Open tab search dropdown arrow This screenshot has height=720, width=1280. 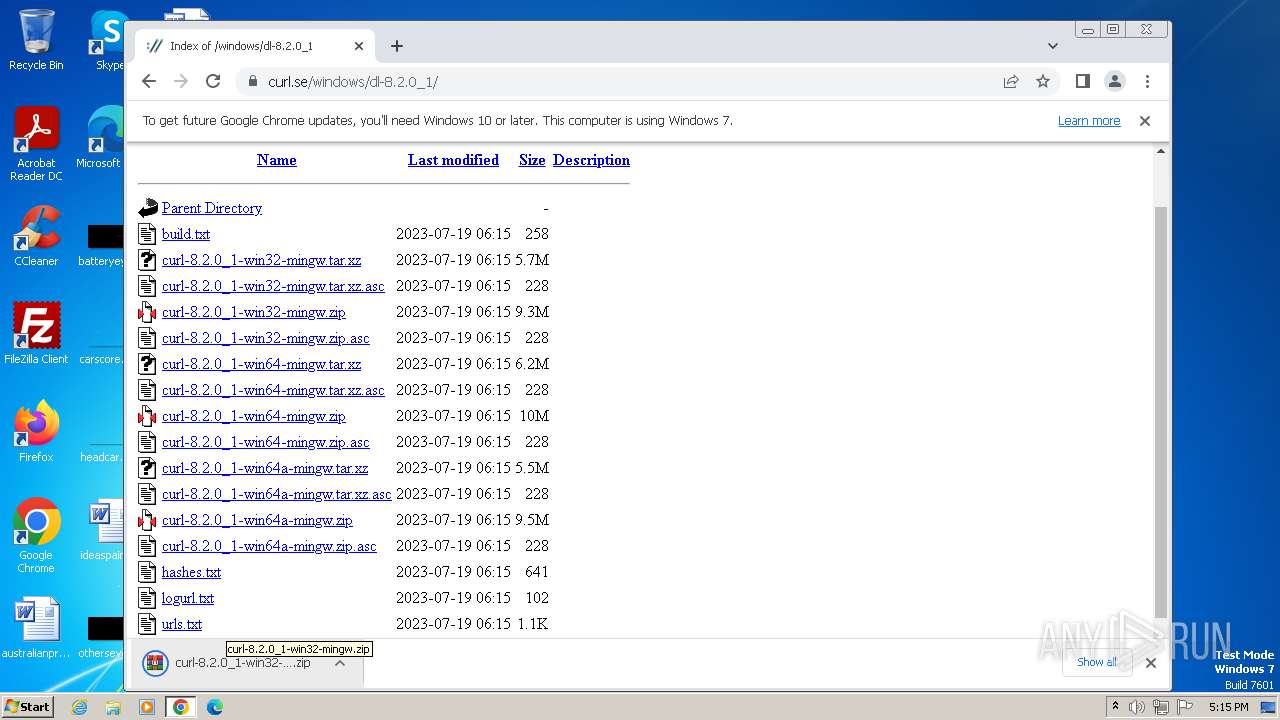(1053, 46)
